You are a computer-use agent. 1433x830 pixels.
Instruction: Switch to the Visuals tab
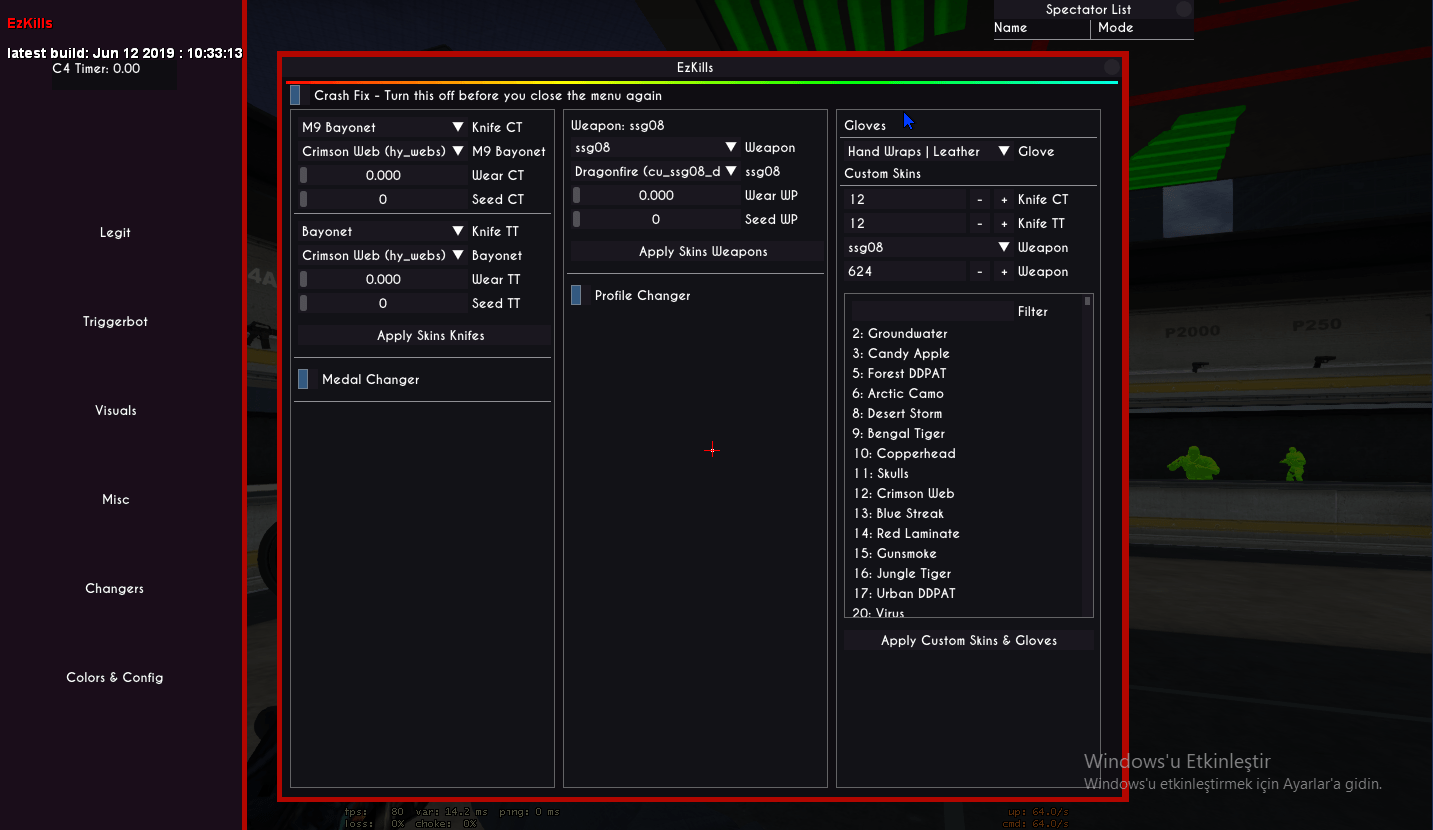[115, 410]
